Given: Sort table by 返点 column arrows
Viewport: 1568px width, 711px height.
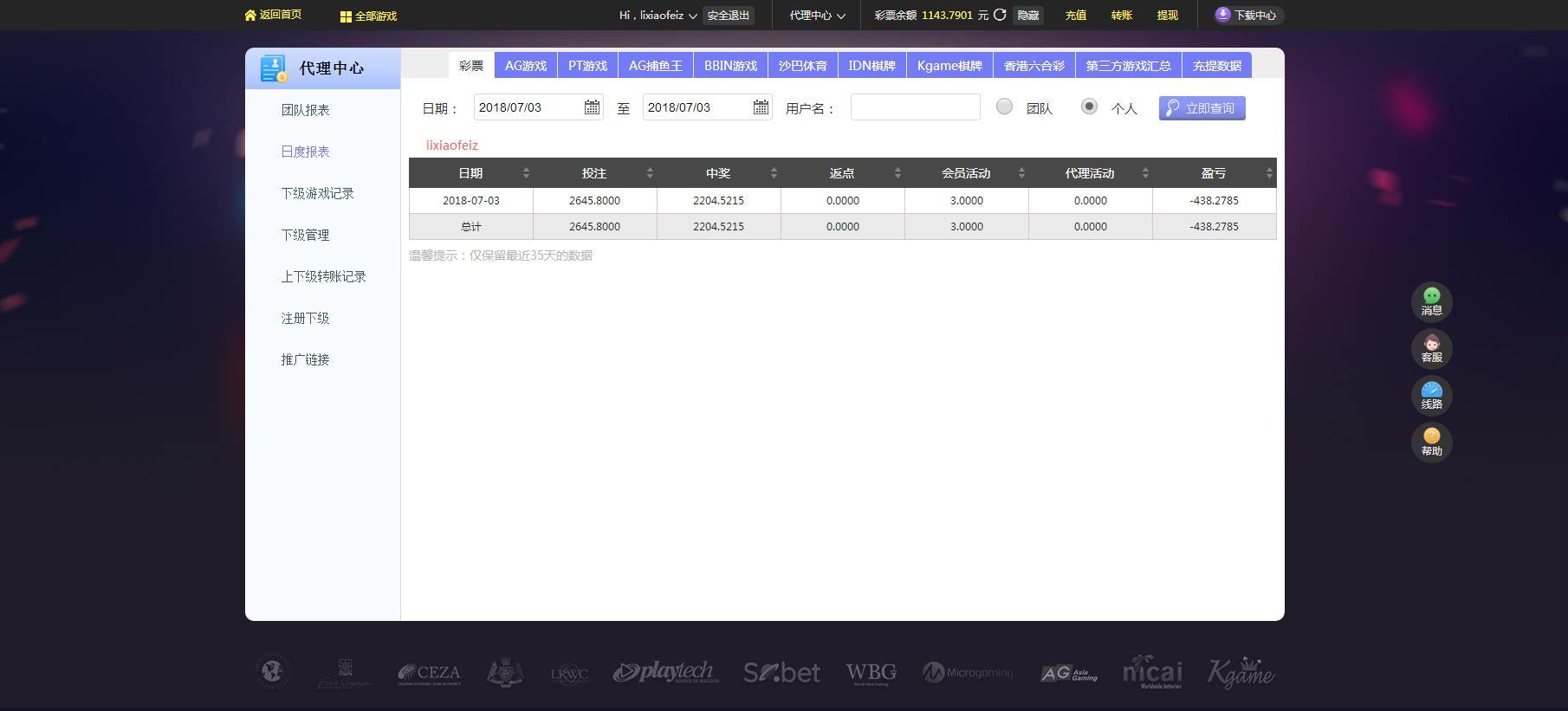Looking at the screenshot, I should pos(897,173).
